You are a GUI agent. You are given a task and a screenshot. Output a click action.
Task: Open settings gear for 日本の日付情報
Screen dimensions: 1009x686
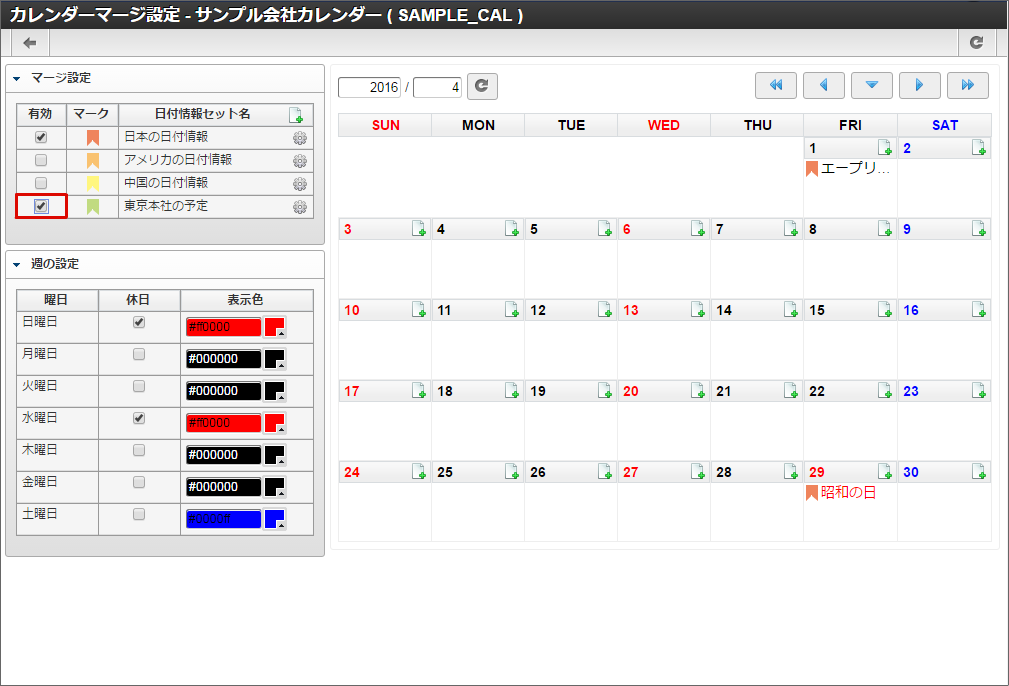point(299,138)
